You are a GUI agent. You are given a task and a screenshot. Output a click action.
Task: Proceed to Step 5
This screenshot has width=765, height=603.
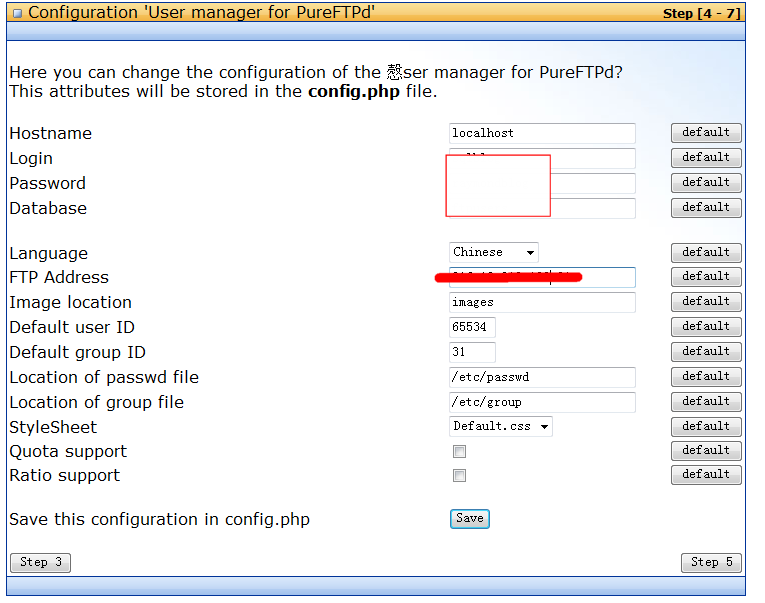pyautogui.click(x=711, y=563)
